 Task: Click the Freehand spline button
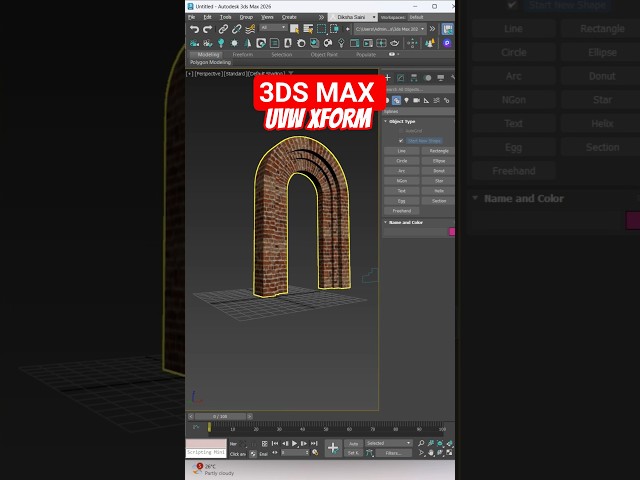(402, 211)
